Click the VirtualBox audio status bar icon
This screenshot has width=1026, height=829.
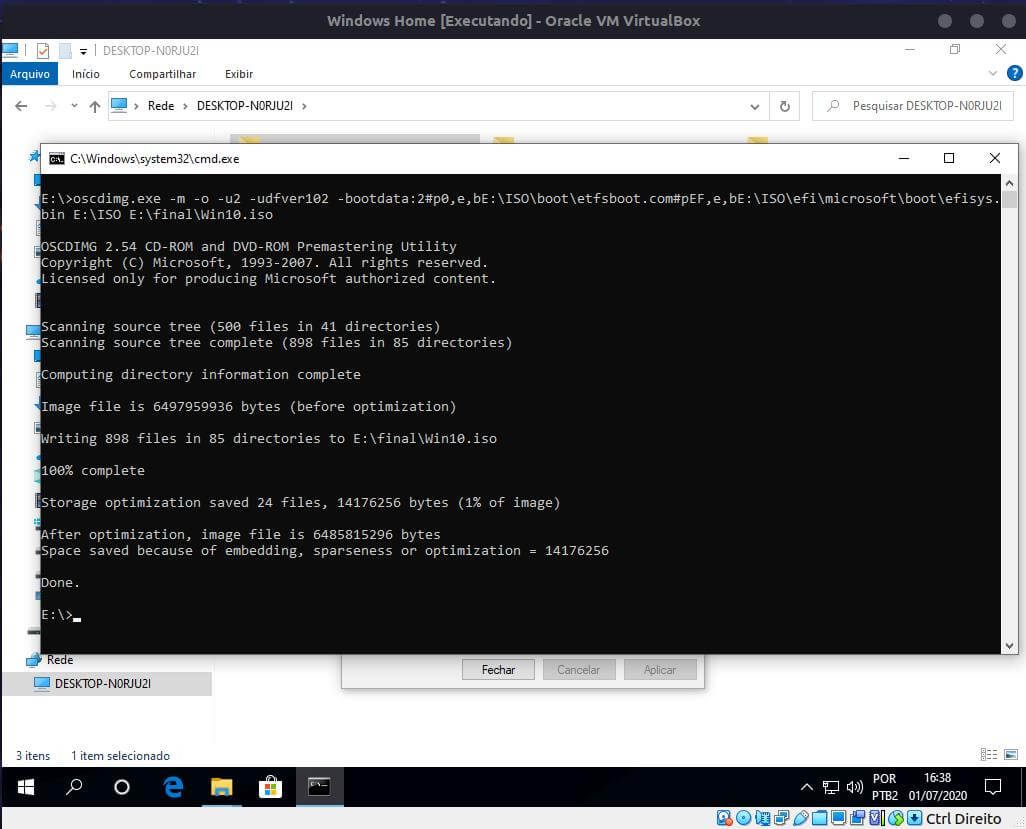pos(762,818)
